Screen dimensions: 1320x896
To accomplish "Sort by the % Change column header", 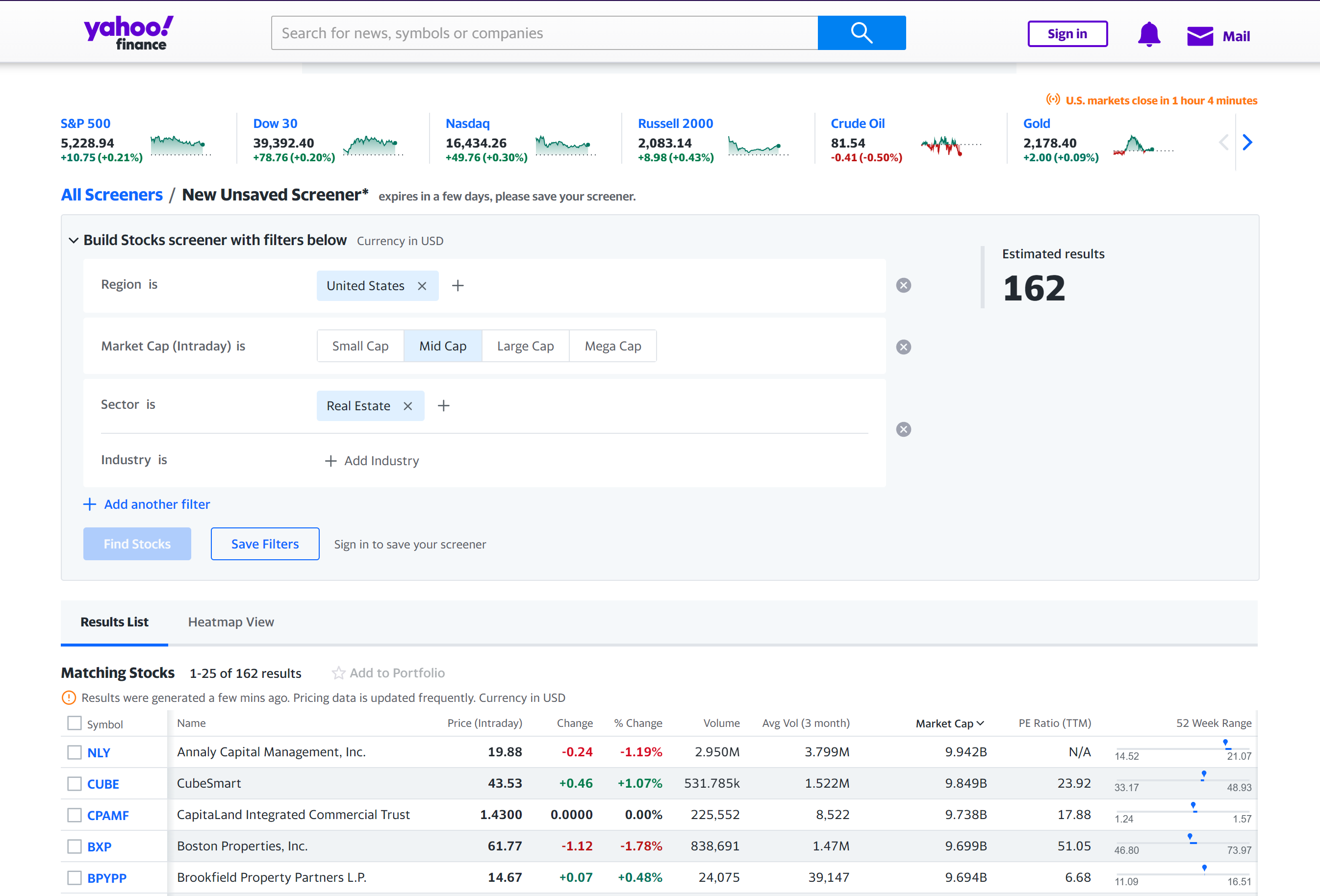I will coord(638,723).
